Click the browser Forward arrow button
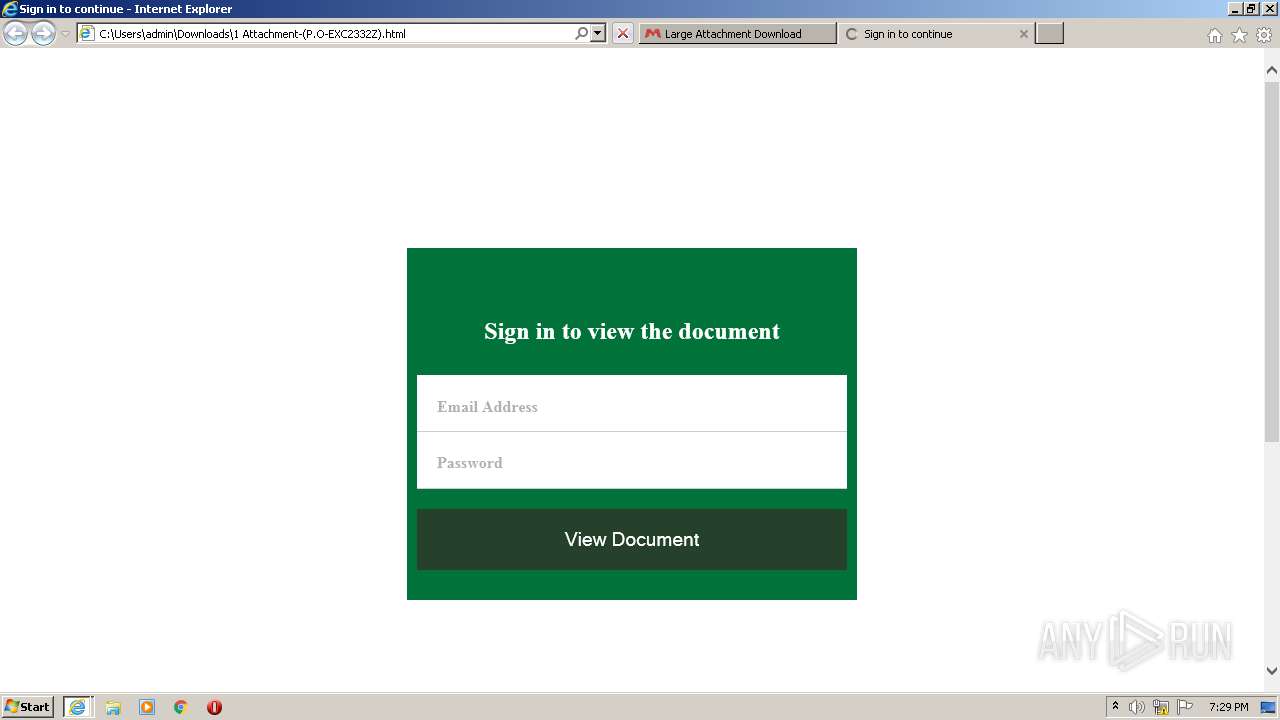Viewport: 1280px width, 720px height. click(43, 34)
